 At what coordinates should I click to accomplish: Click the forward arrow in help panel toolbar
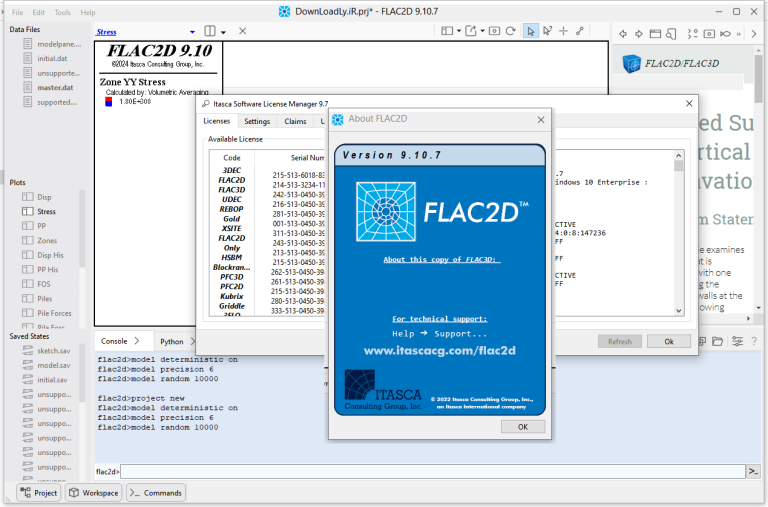pyautogui.click(x=639, y=34)
